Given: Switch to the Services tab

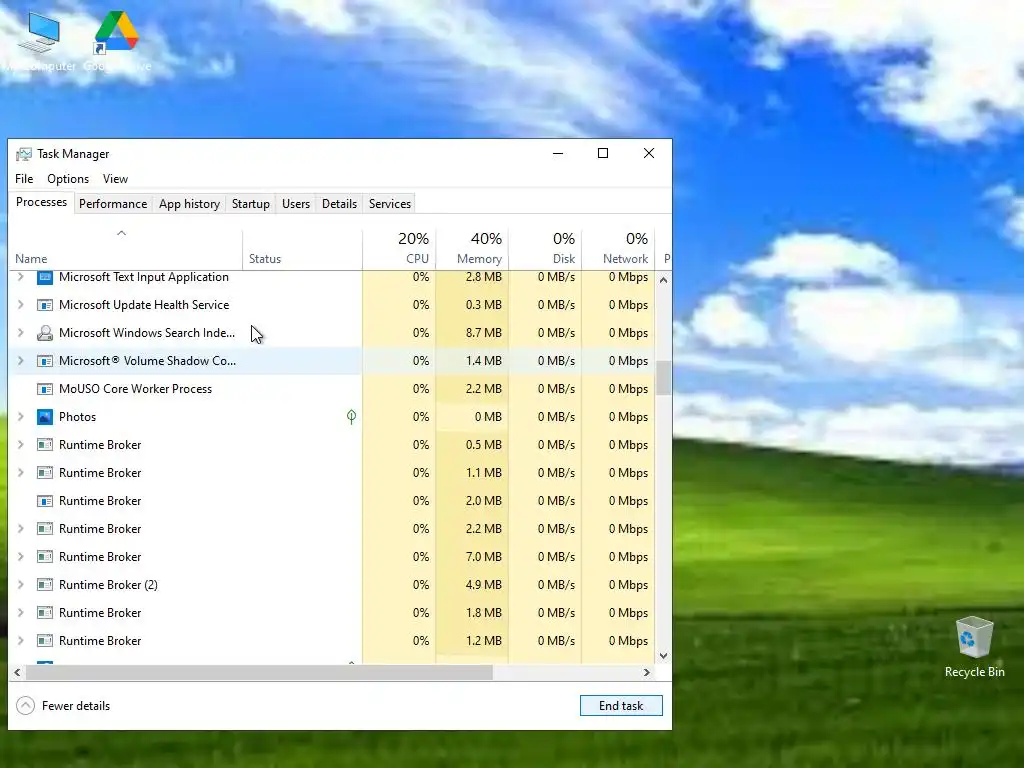Looking at the screenshot, I should pyautogui.click(x=390, y=204).
